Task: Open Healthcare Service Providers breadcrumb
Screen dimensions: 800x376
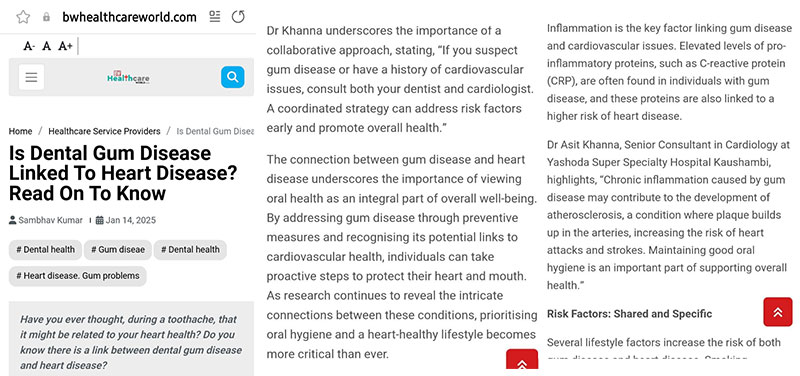Action: click(104, 131)
